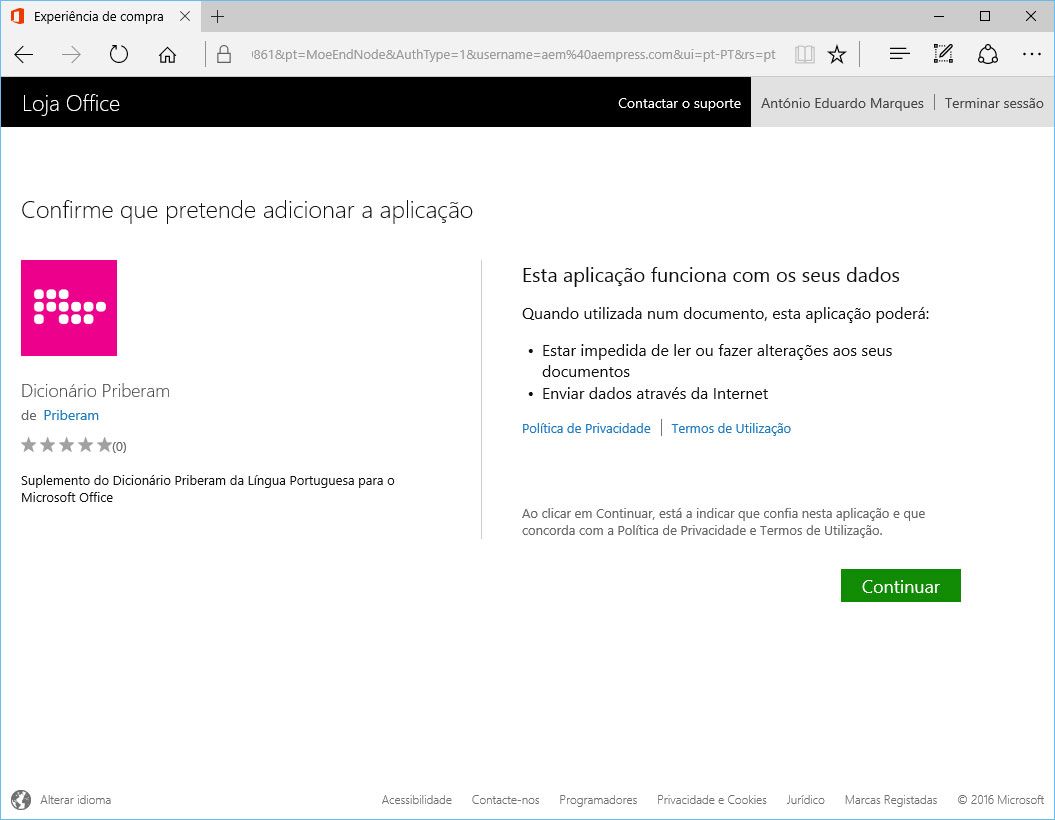Go to the browser home page icon

(x=167, y=55)
